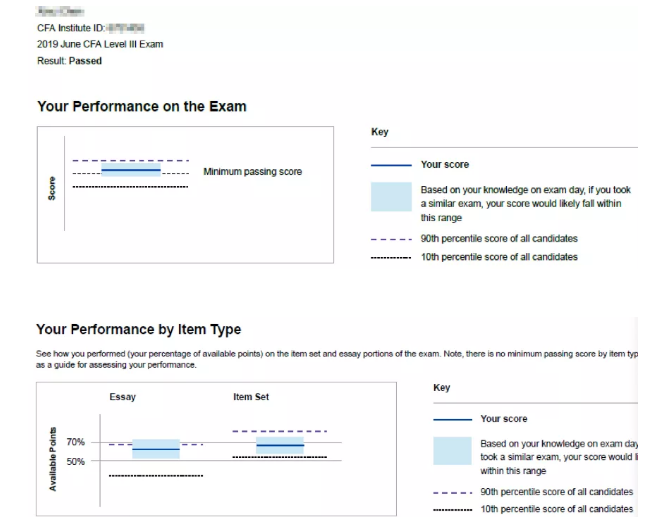Click the "Your Performance on the Exam" heading

141,106
